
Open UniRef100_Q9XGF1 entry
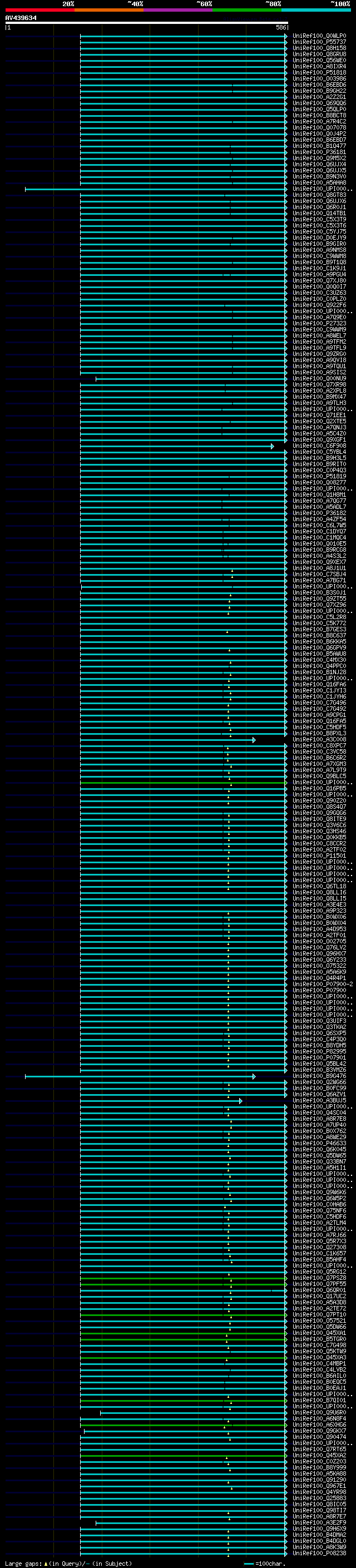319,439
